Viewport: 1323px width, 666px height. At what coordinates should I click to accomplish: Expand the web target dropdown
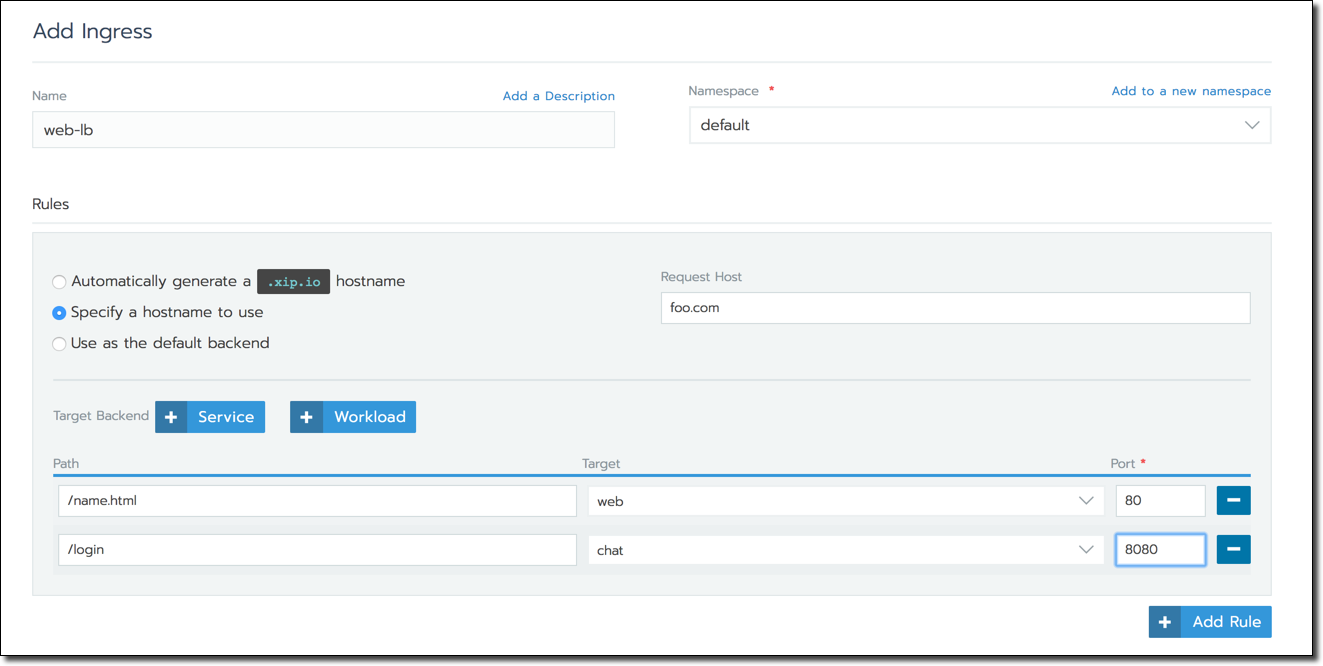845,501
